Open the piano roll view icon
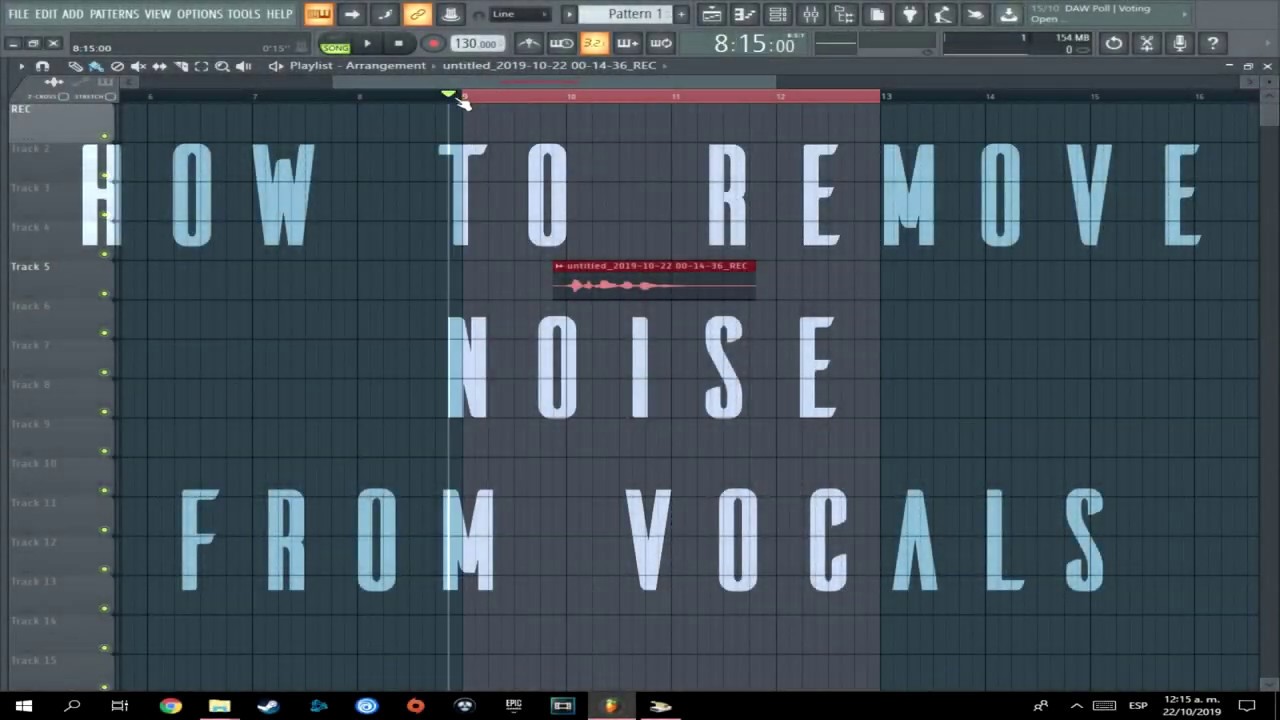This screenshot has width=1280, height=720. [x=745, y=14]
